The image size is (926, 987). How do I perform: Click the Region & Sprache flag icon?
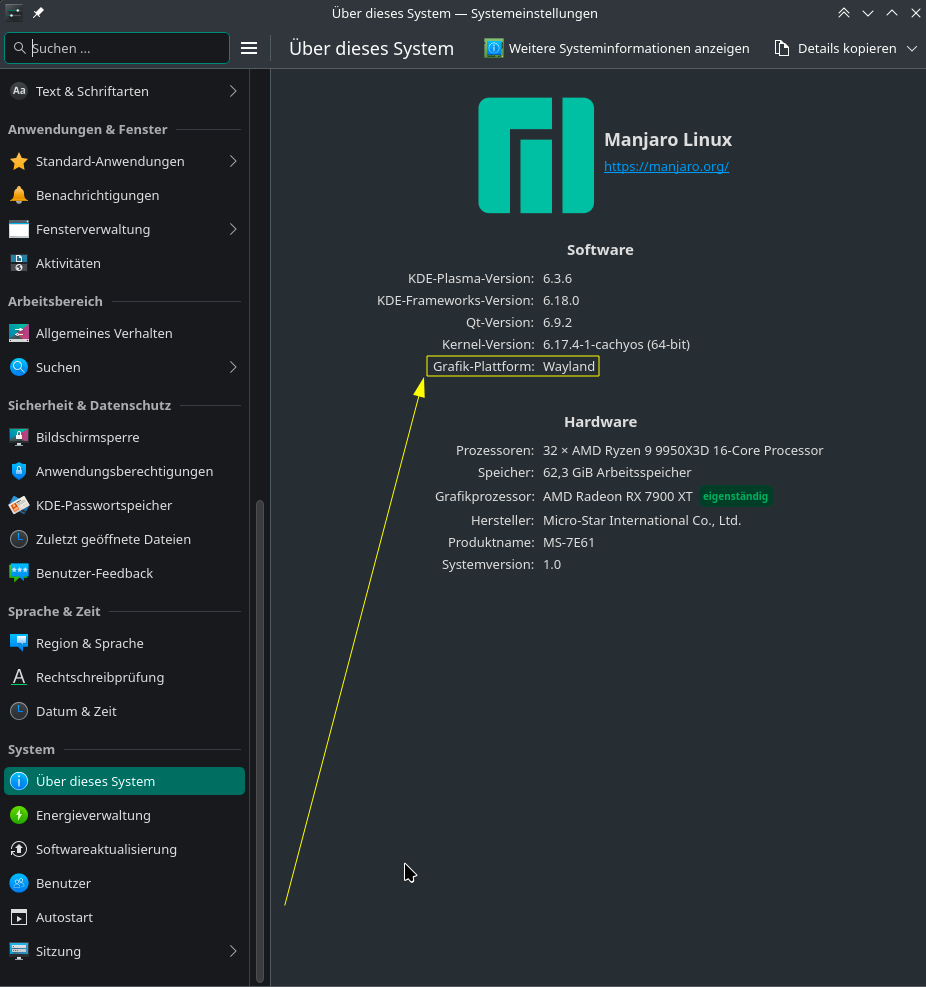click(x=19, y=643)
